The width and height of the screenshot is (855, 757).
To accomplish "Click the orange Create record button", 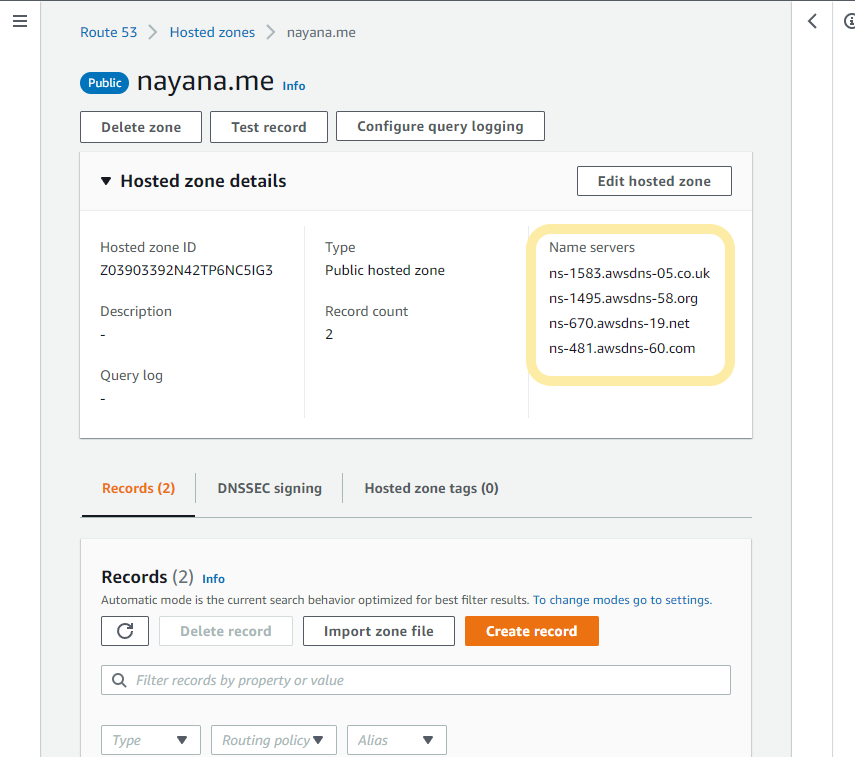I will coord(532,631).
